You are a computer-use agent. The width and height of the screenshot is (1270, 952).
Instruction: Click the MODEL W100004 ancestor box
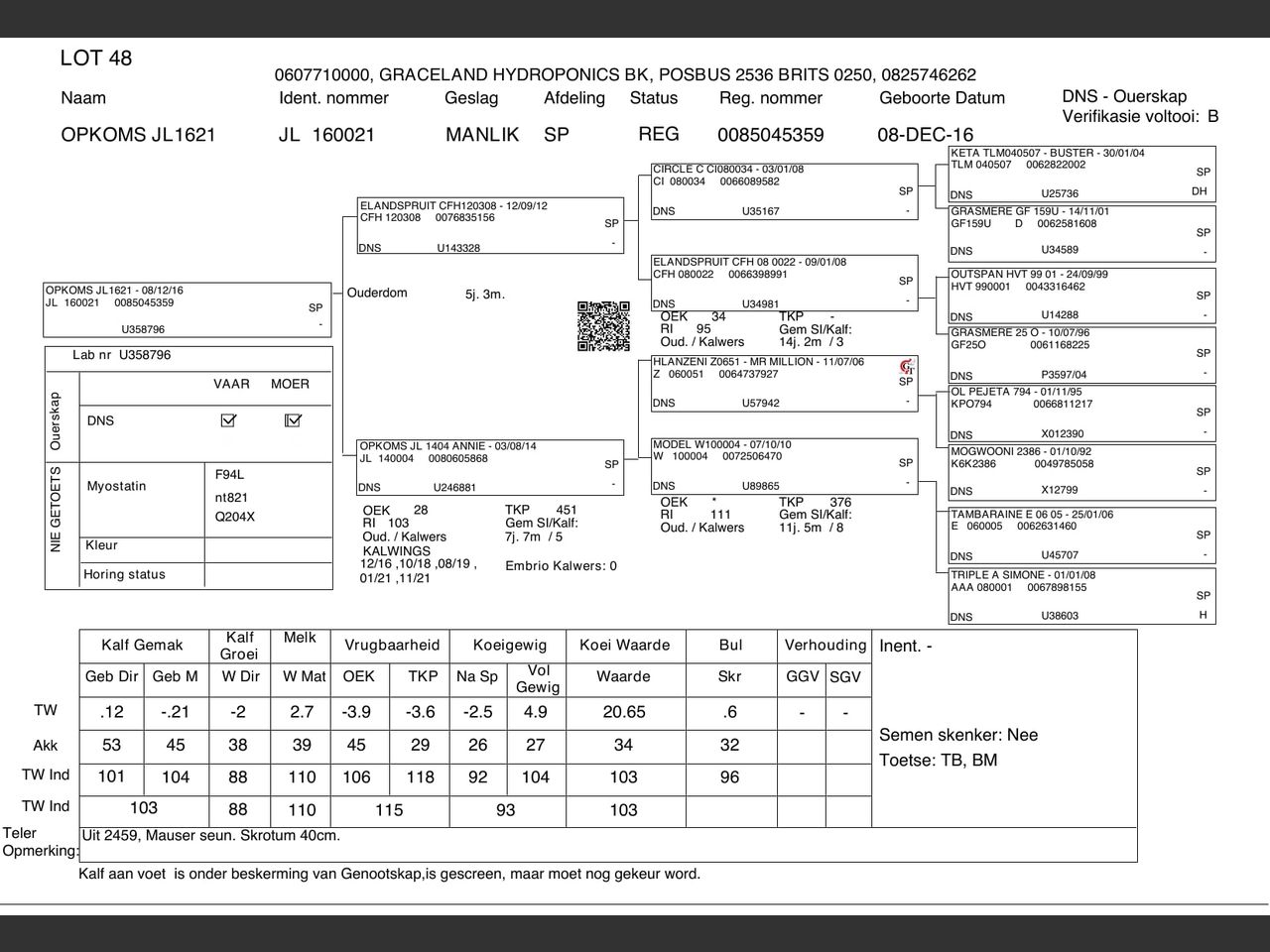784,465
